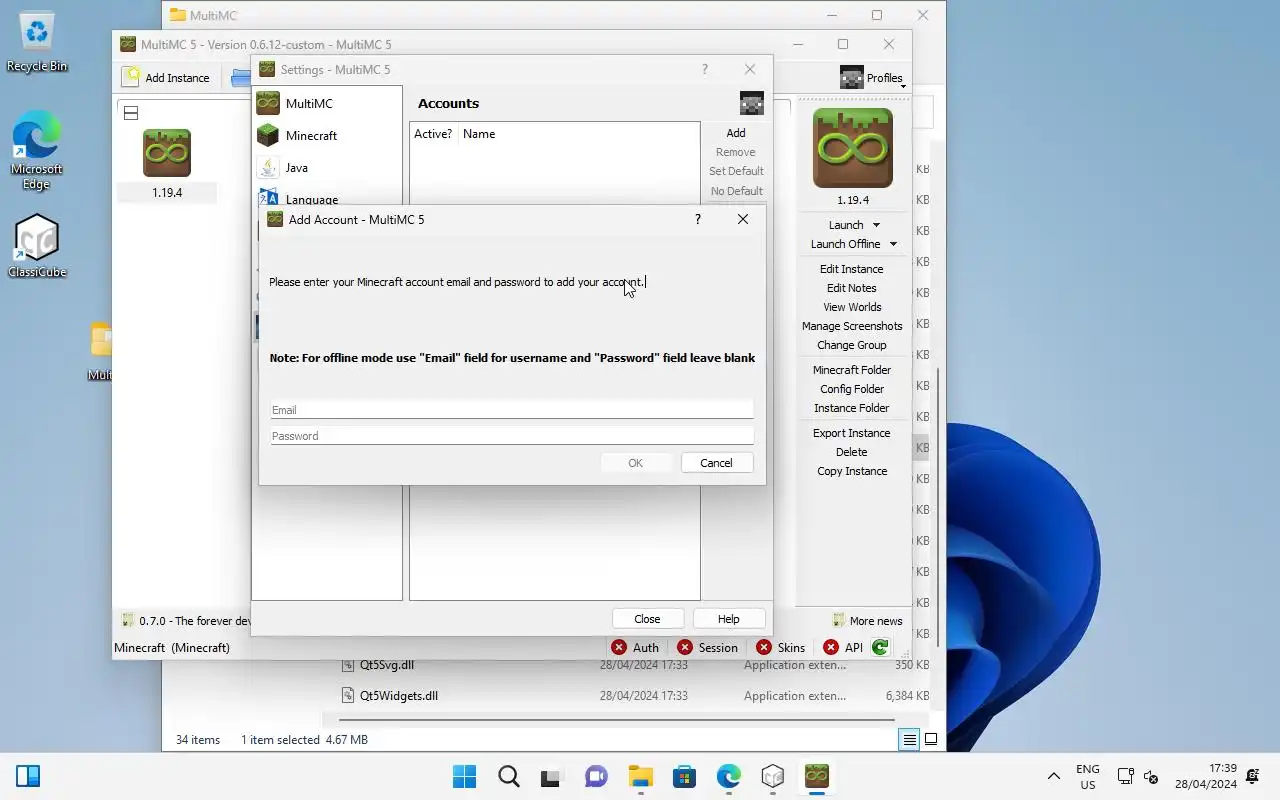Screen dimensions: 1280x800
Task: Select the MultiMC settings page
Action: point(327,103)
